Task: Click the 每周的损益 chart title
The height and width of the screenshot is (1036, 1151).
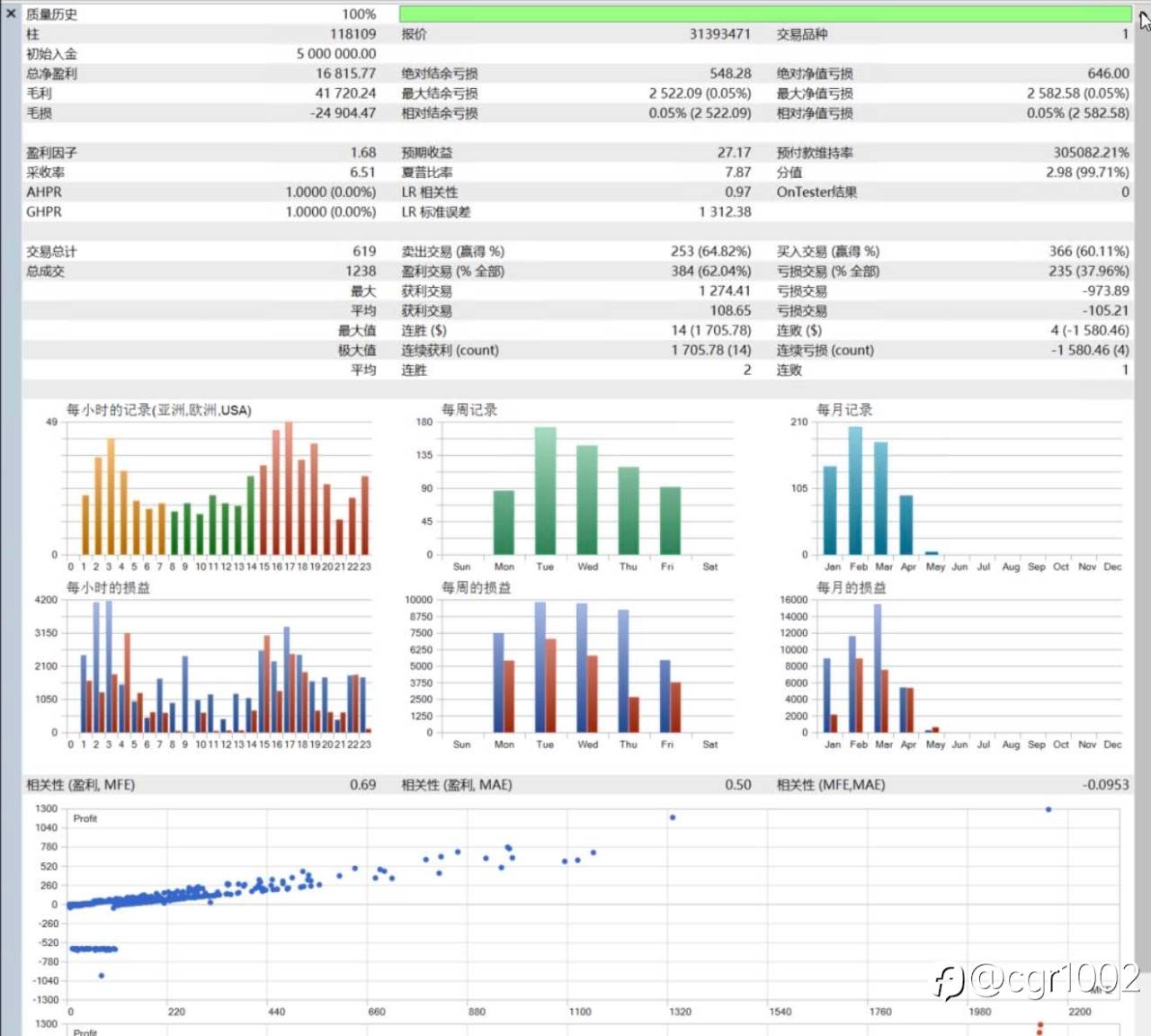Action: 477,588
